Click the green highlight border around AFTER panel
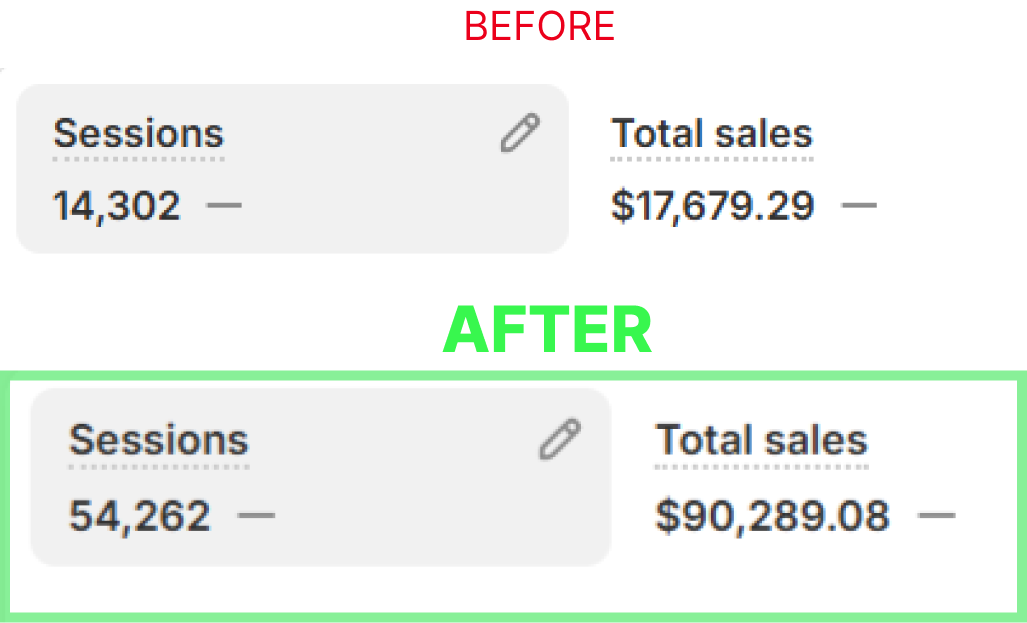1027x623 pixels. pyautogui.click(x=514, y=376)
